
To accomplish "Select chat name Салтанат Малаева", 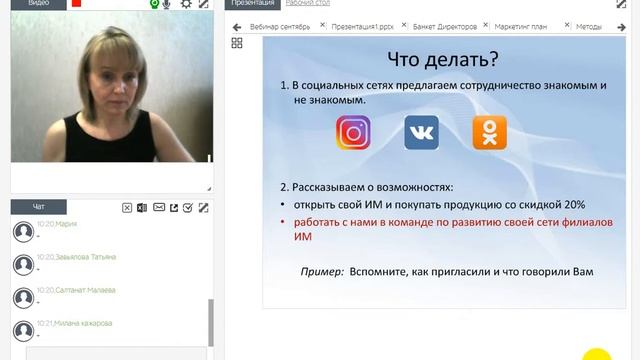I will 85,290.
